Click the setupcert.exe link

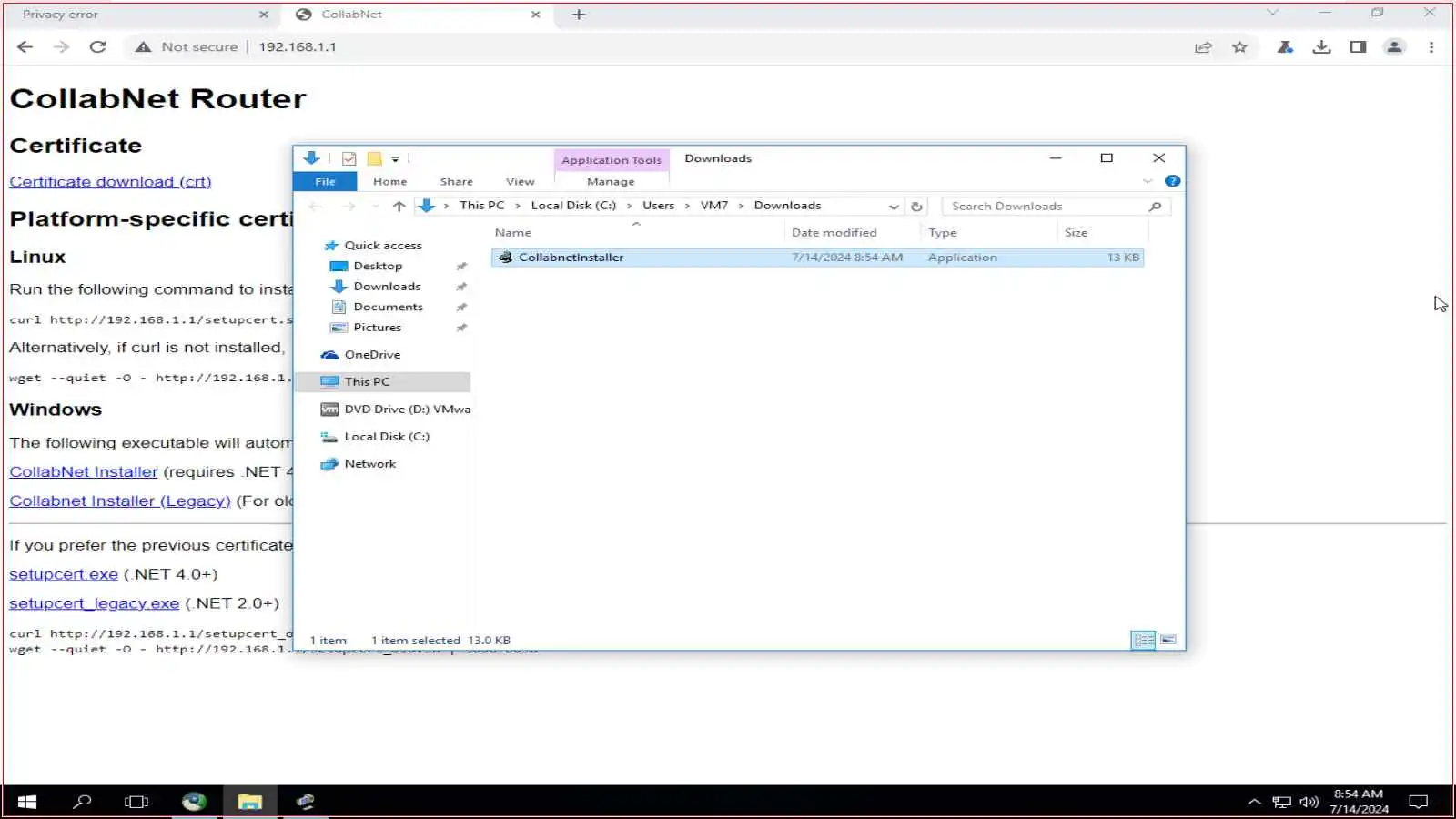64,575
